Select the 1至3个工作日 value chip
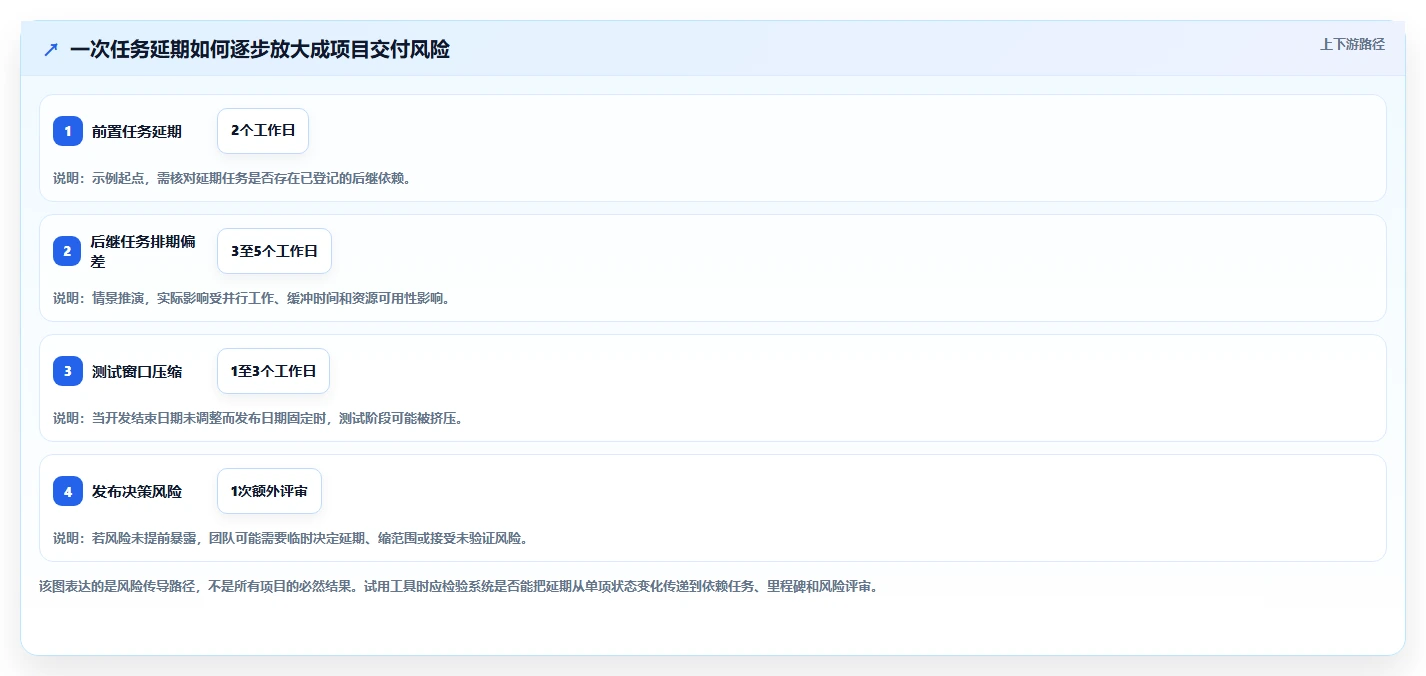 click(273, 371)
